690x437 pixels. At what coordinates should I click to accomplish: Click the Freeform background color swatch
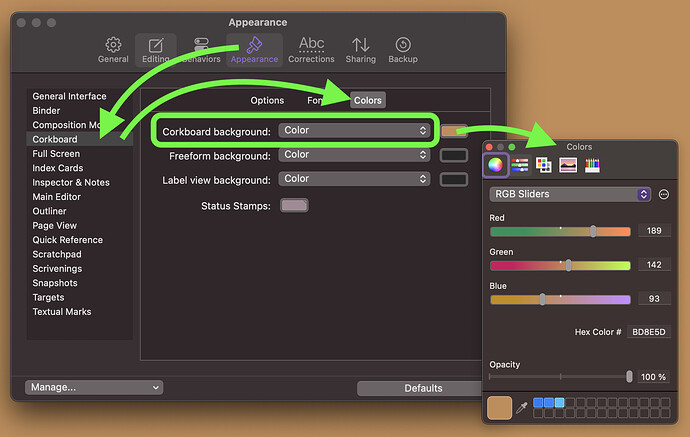tap(454, 155)
